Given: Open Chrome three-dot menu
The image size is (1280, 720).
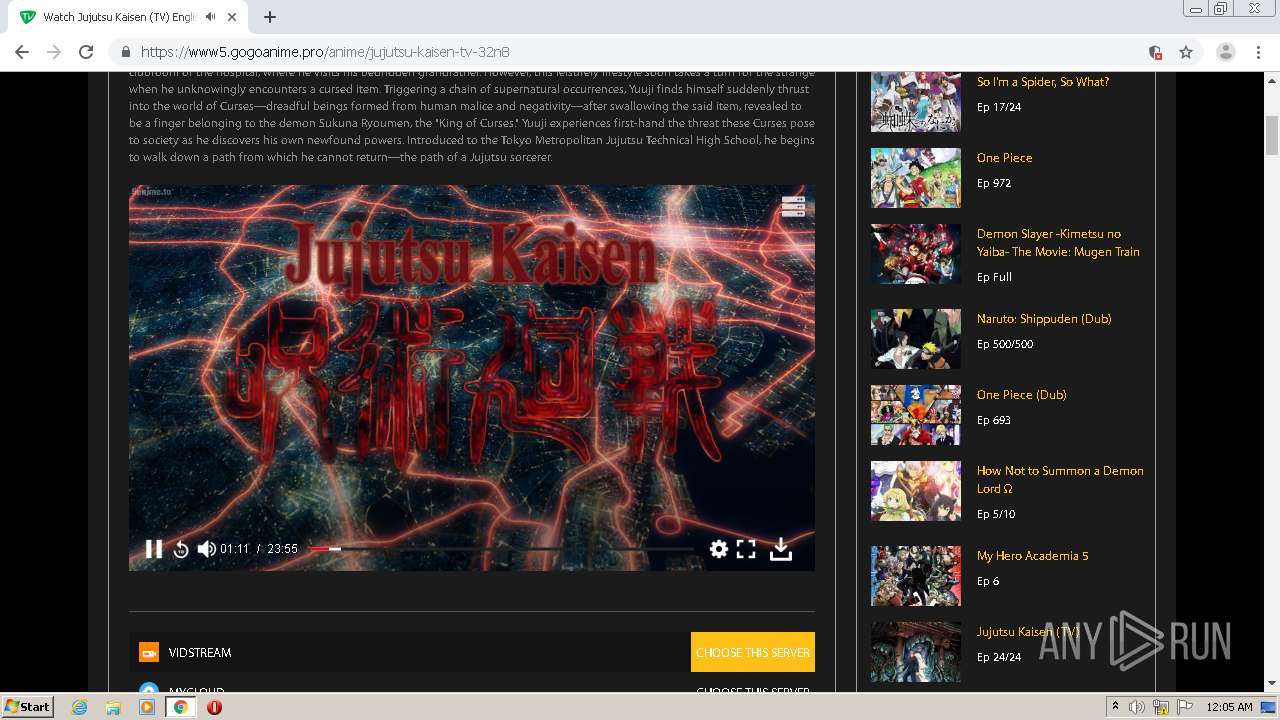Looking at the screenshot, I should click(x=1258, y=52).
